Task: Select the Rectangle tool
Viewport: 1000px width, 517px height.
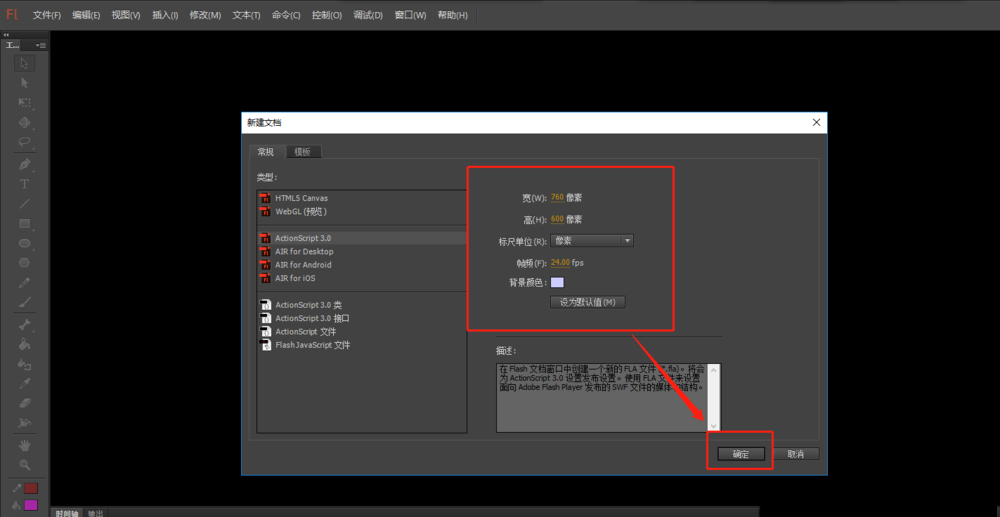Action: point(25,224)
